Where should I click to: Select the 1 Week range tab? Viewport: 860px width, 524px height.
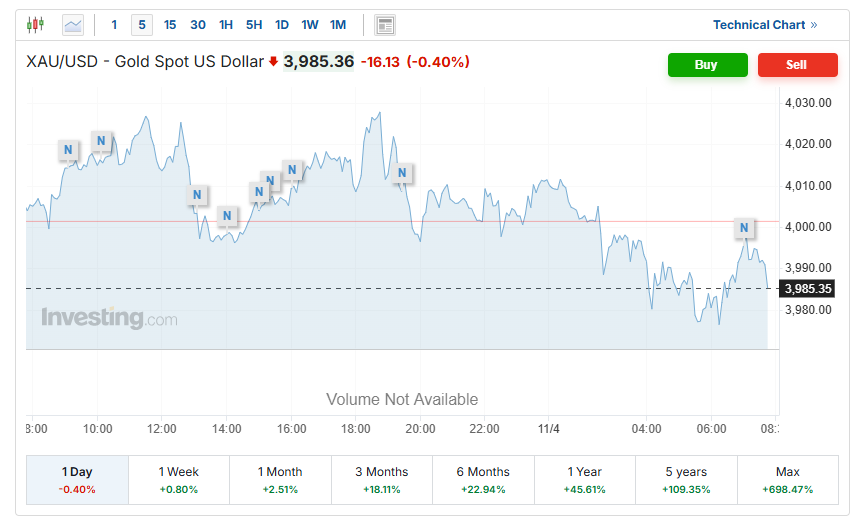point(178,480)
